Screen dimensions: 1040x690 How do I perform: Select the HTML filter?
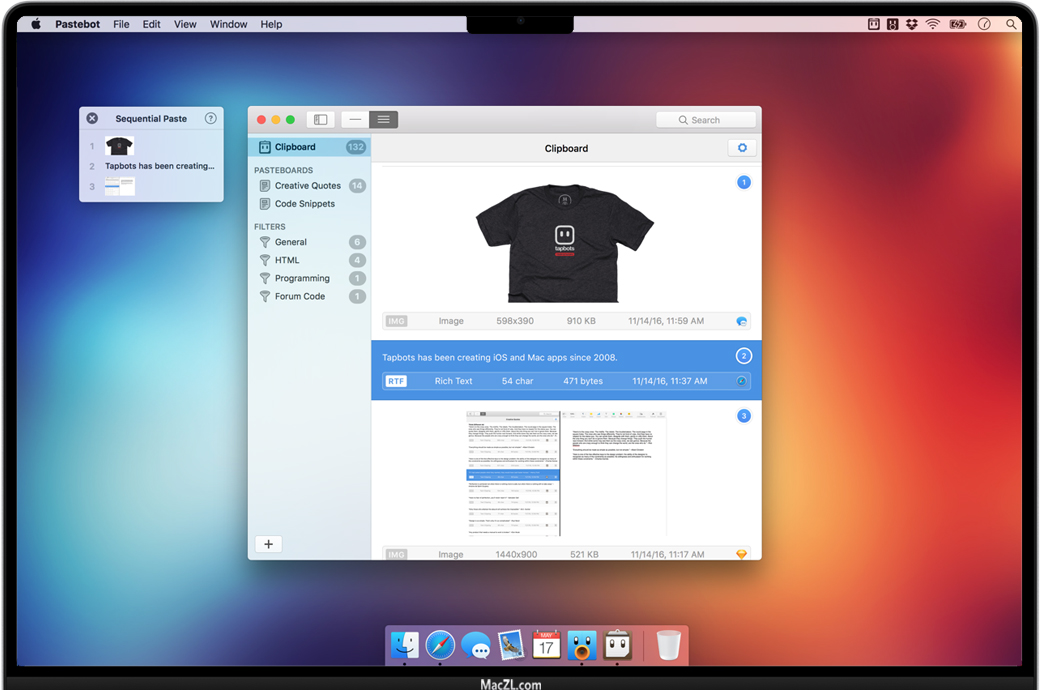pyautogui.click(x=287, y=260)
